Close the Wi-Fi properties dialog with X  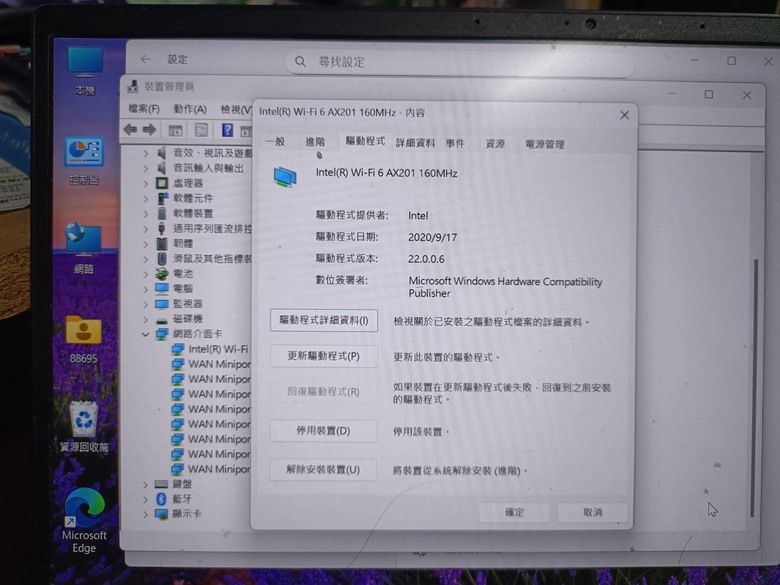pyautogui.click(x=624, y=115)
